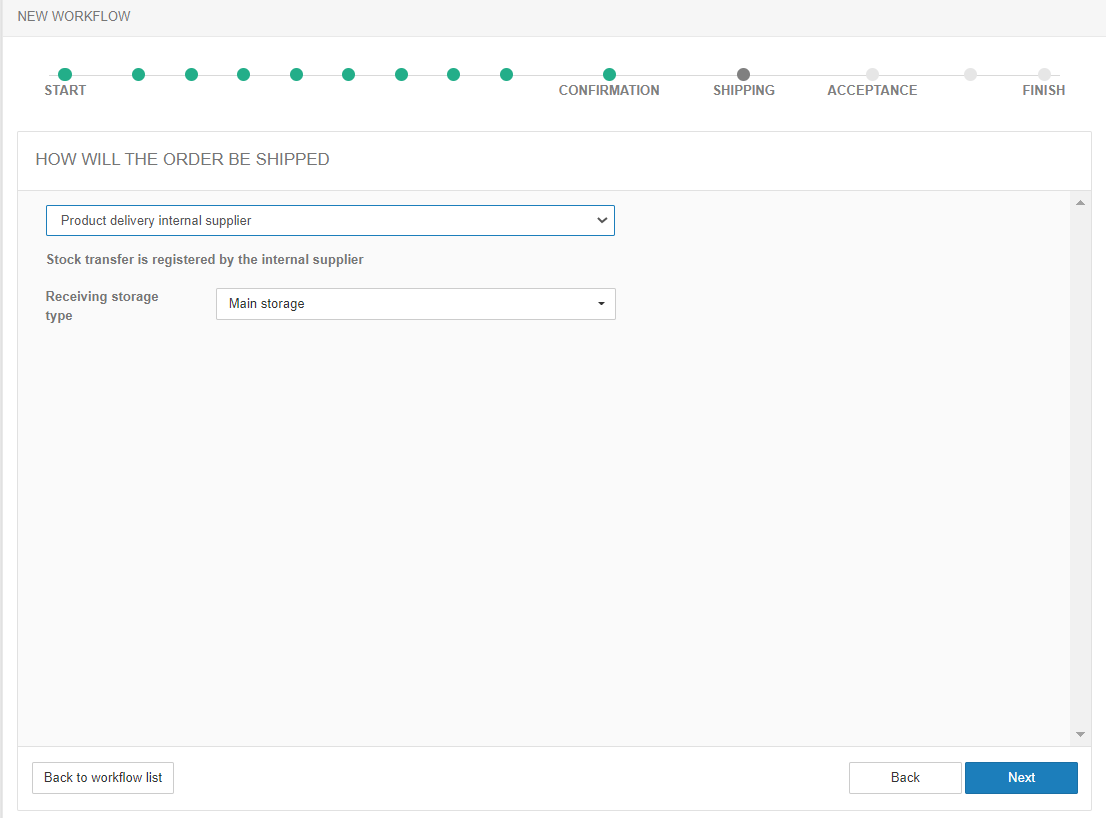Screen dimensions: 1106x818
Task: Select the current SHIPPING step marker
Action: pos(743,74)
